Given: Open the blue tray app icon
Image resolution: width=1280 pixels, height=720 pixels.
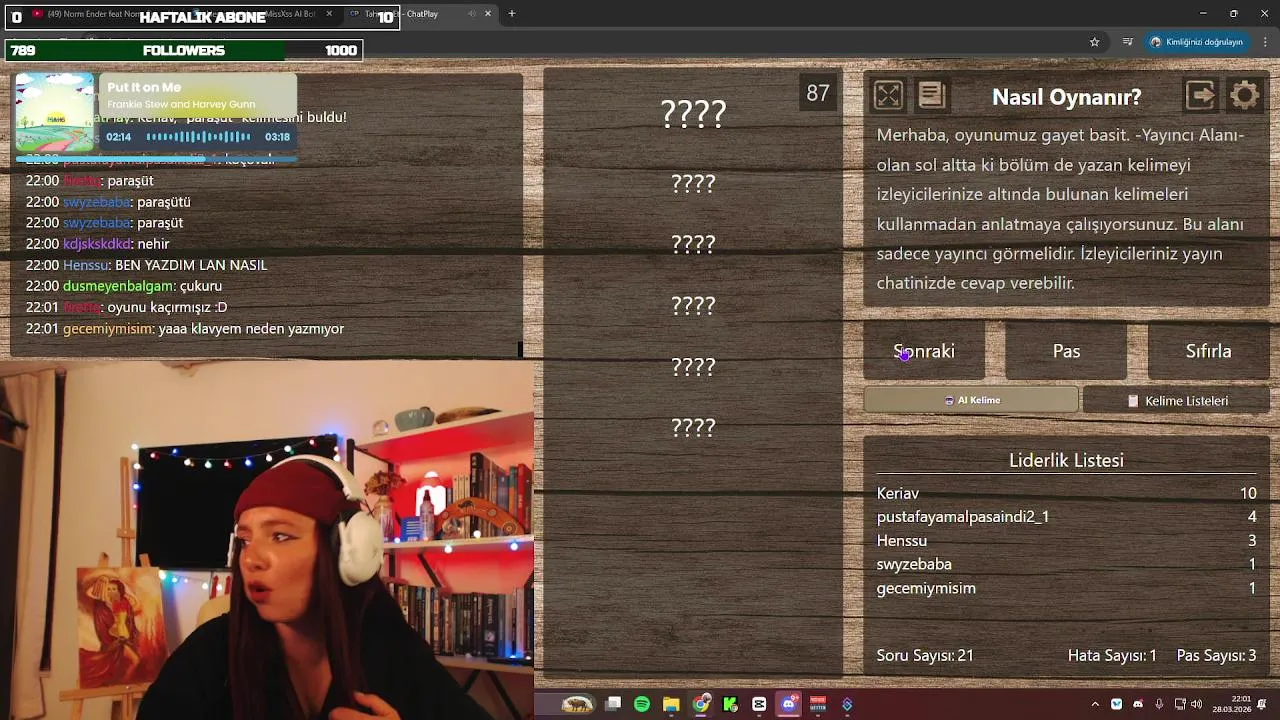Looking at the screenshot, I should point(1117,704).
